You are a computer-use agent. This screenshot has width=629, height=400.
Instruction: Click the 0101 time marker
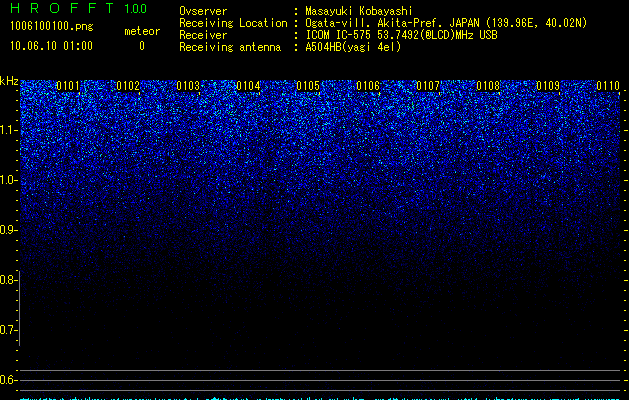click(68, 86)
